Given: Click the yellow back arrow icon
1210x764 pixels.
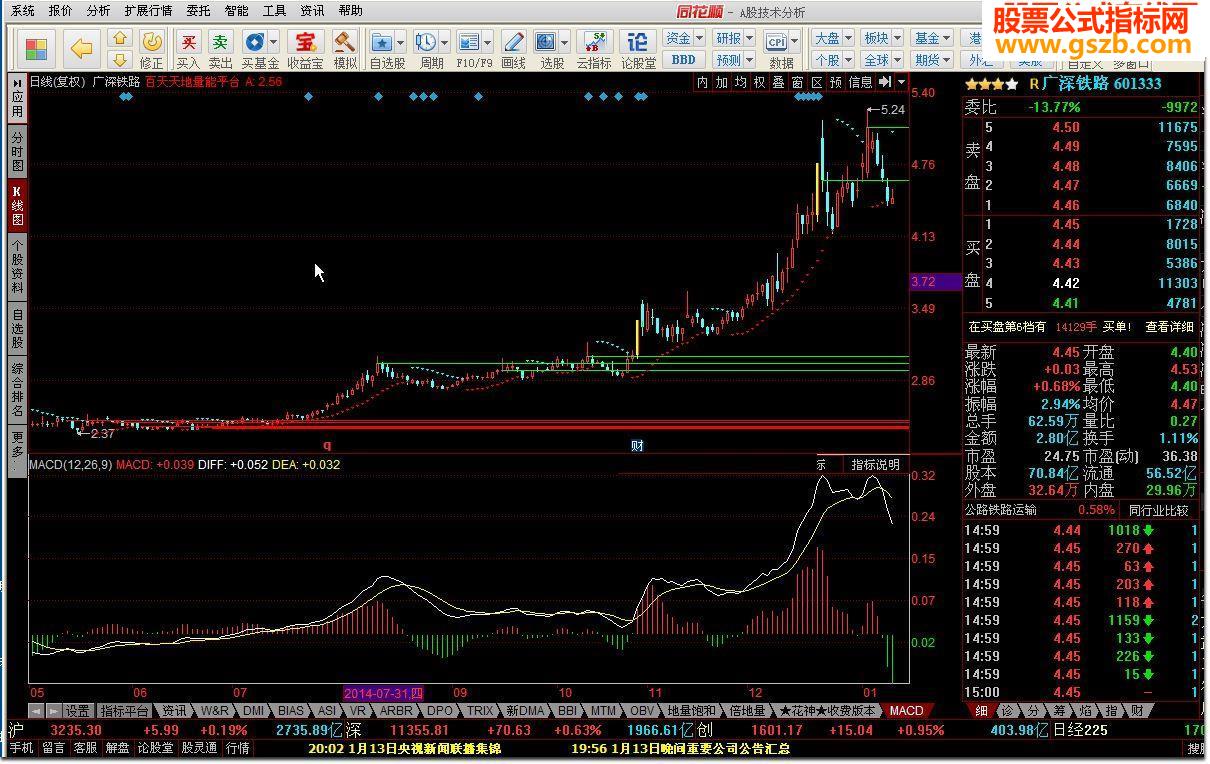Looking at the screenshot, I should (x=81, y=48).
